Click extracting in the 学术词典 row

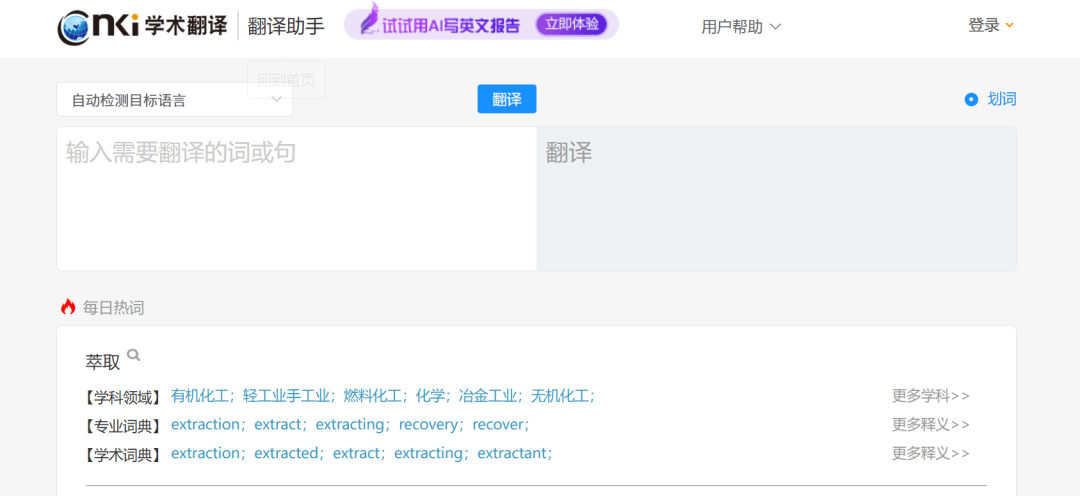[x=428, y=453]
